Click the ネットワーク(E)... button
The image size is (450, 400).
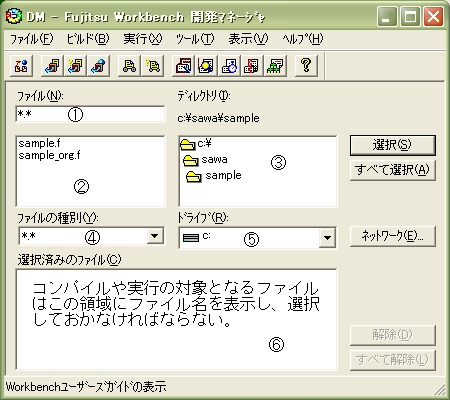tap(393, 236)
